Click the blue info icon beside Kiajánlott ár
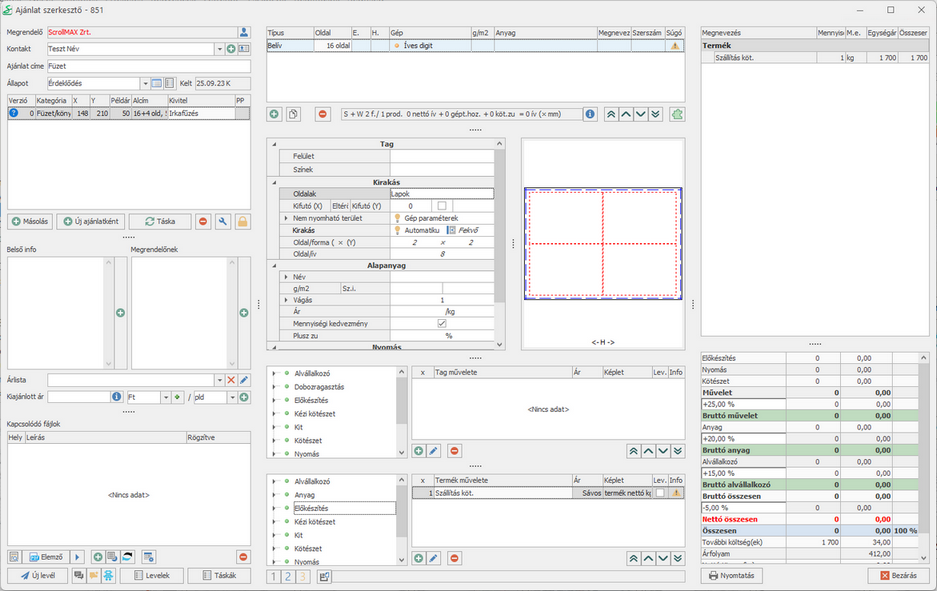The image size is (937, 591). (116, 397)
